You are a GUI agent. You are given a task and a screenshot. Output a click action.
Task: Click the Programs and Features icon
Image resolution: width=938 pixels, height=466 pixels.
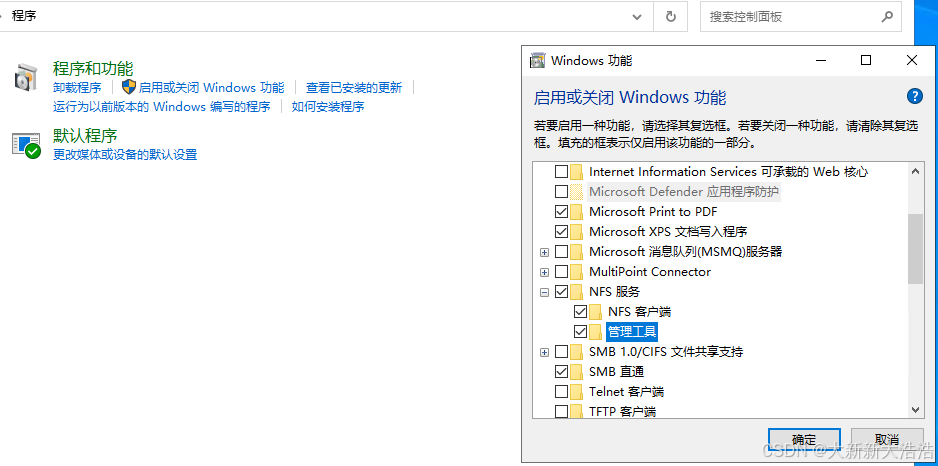(26, 77)
